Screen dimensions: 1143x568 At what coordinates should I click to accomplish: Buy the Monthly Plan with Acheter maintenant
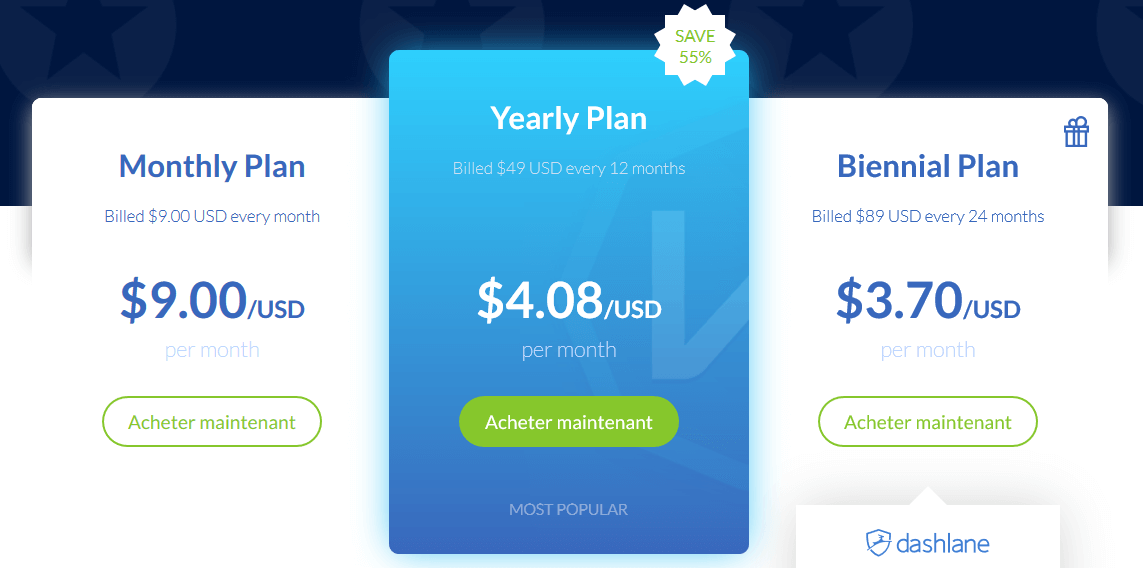pos(211,421)
